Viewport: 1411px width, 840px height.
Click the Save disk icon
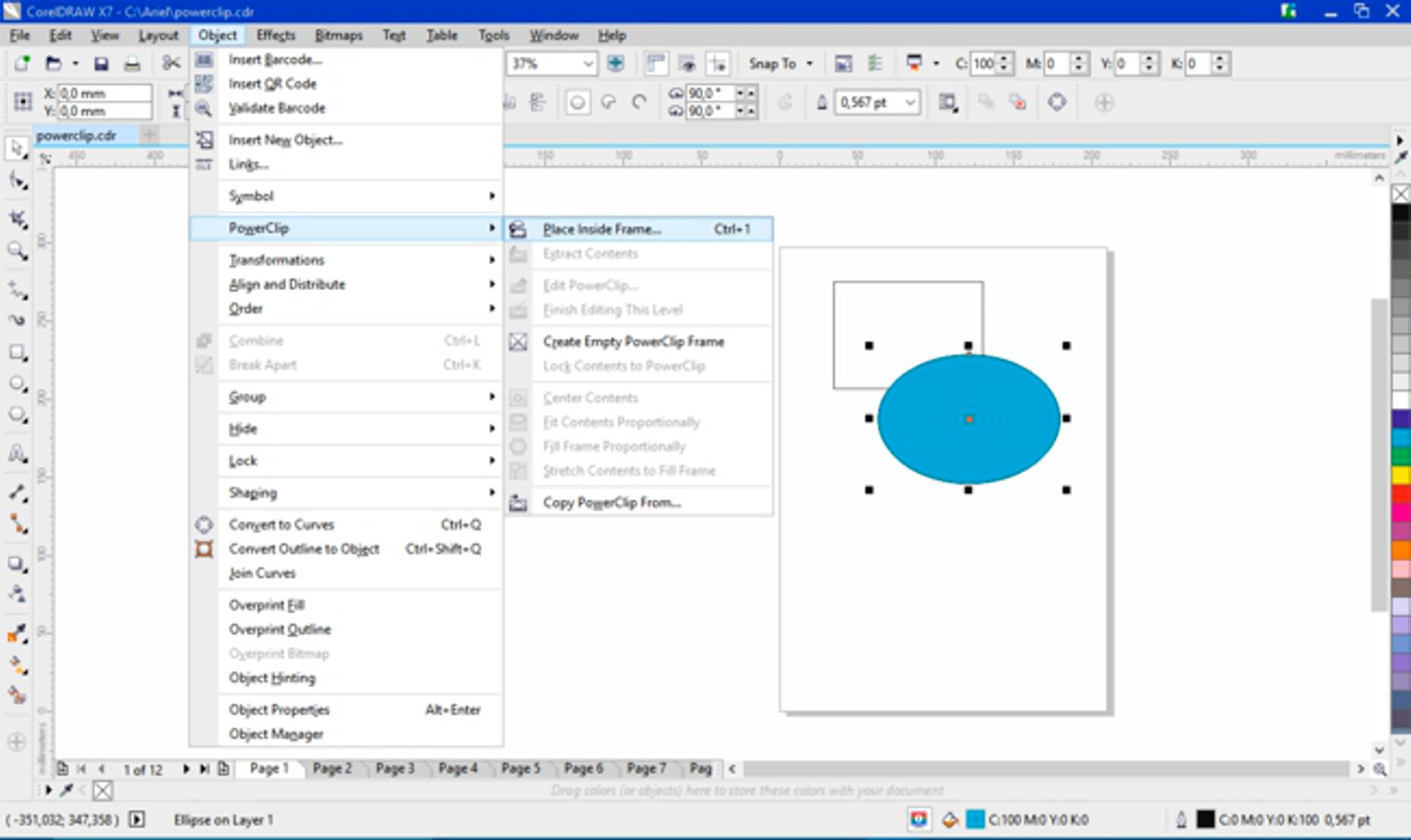click(101, 63)
